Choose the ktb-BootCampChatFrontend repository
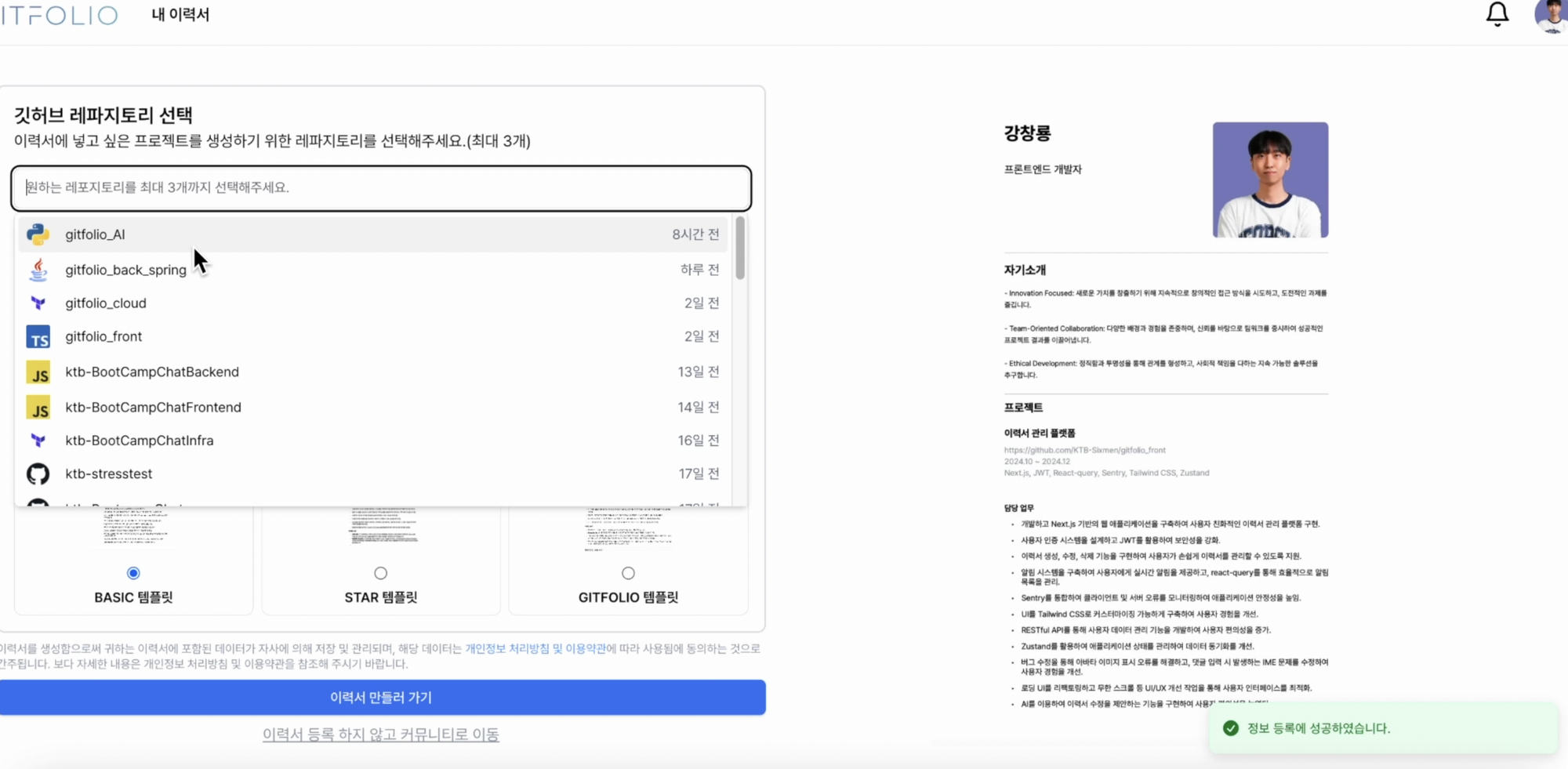1568x769 pixels. click(x=373, y=408)
